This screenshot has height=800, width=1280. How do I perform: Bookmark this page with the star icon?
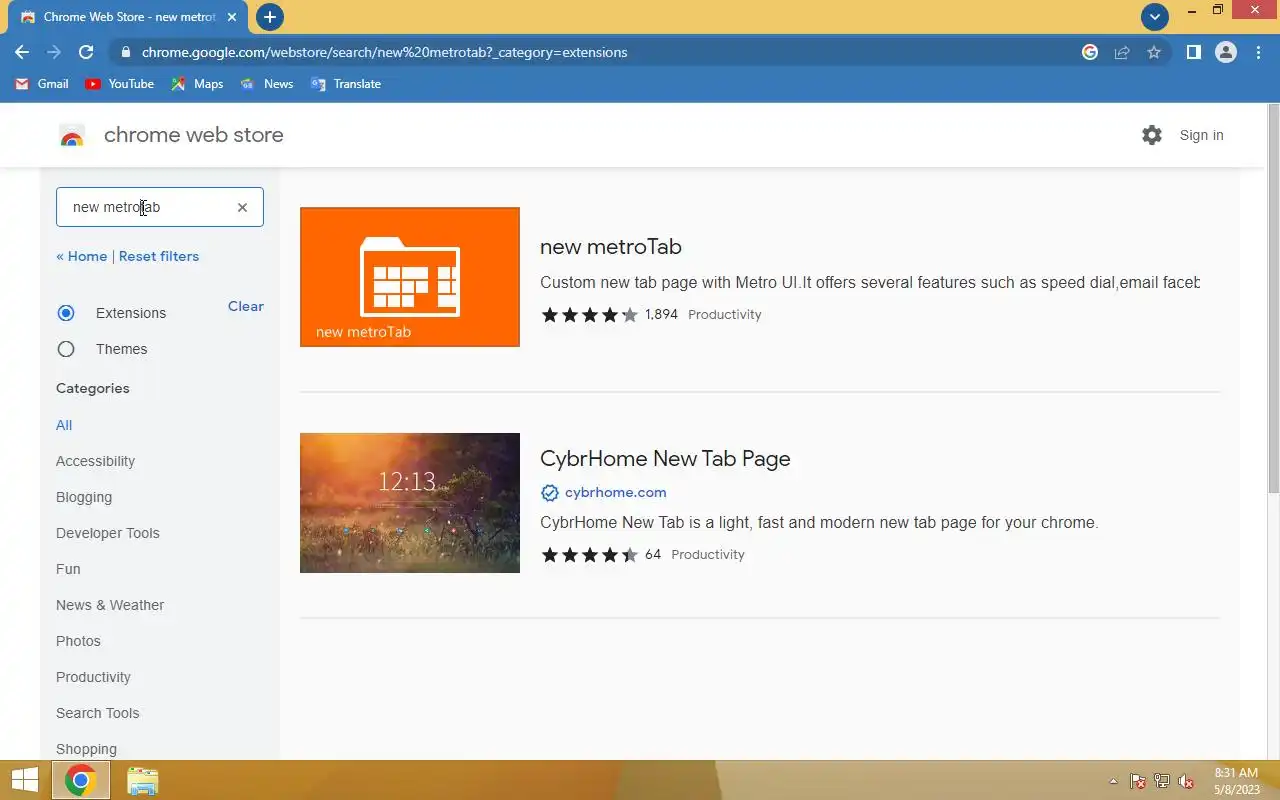1154,52
